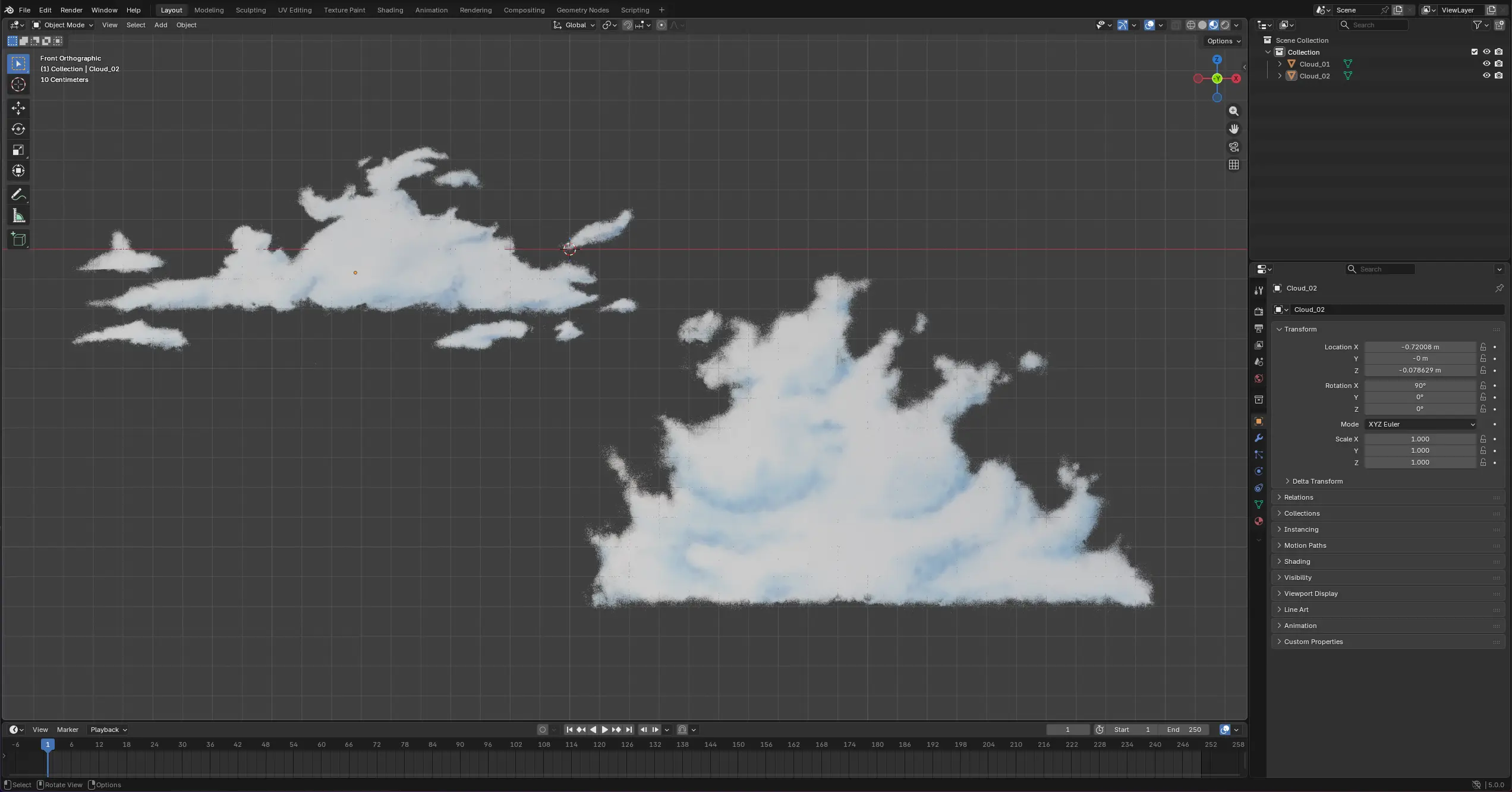Select the Move tool in toolbar
This screenshot has width=1512, height=792.
[18, 108]
